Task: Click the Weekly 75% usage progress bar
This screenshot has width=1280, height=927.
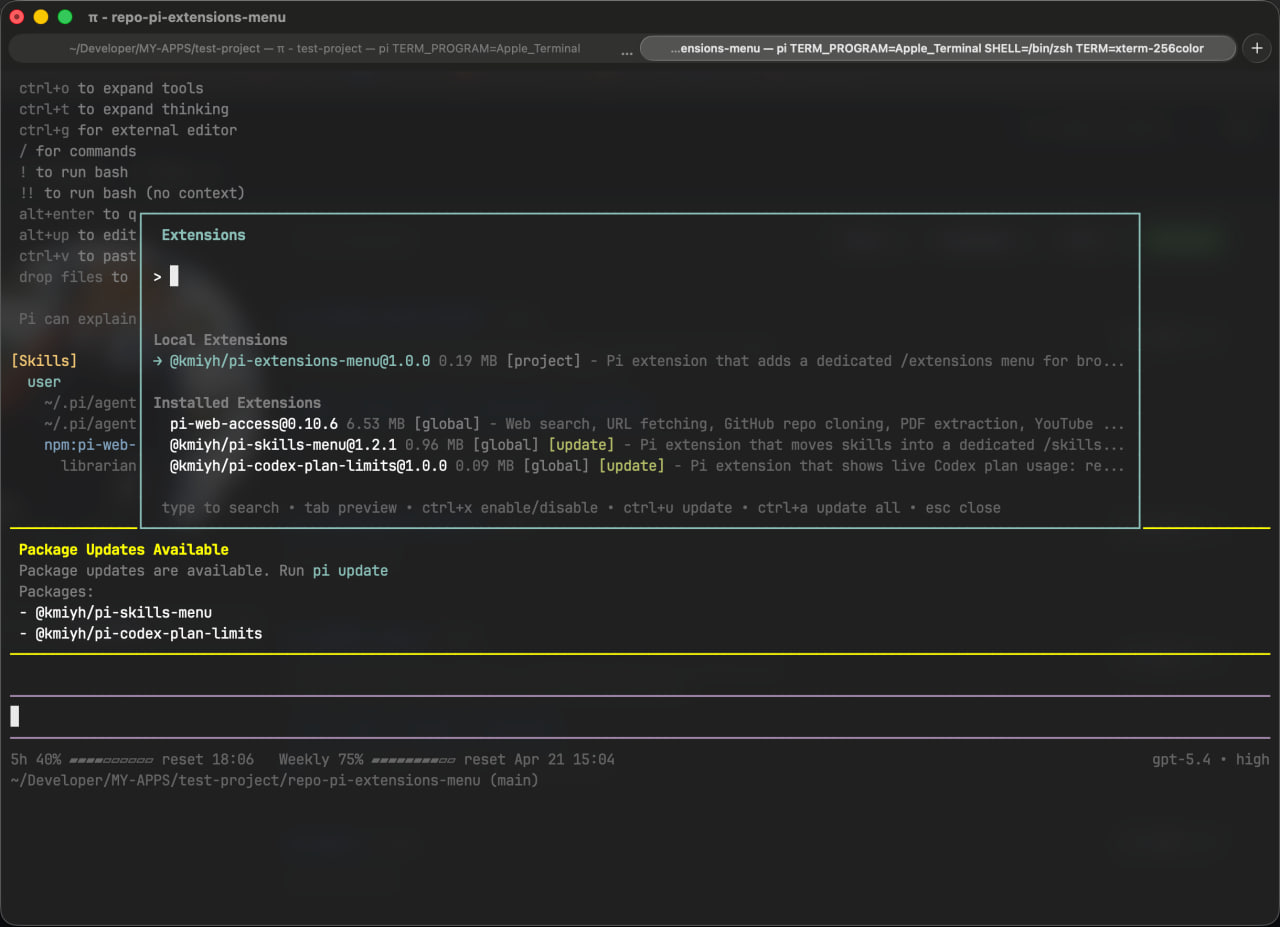Action: [x=413, y=760]
